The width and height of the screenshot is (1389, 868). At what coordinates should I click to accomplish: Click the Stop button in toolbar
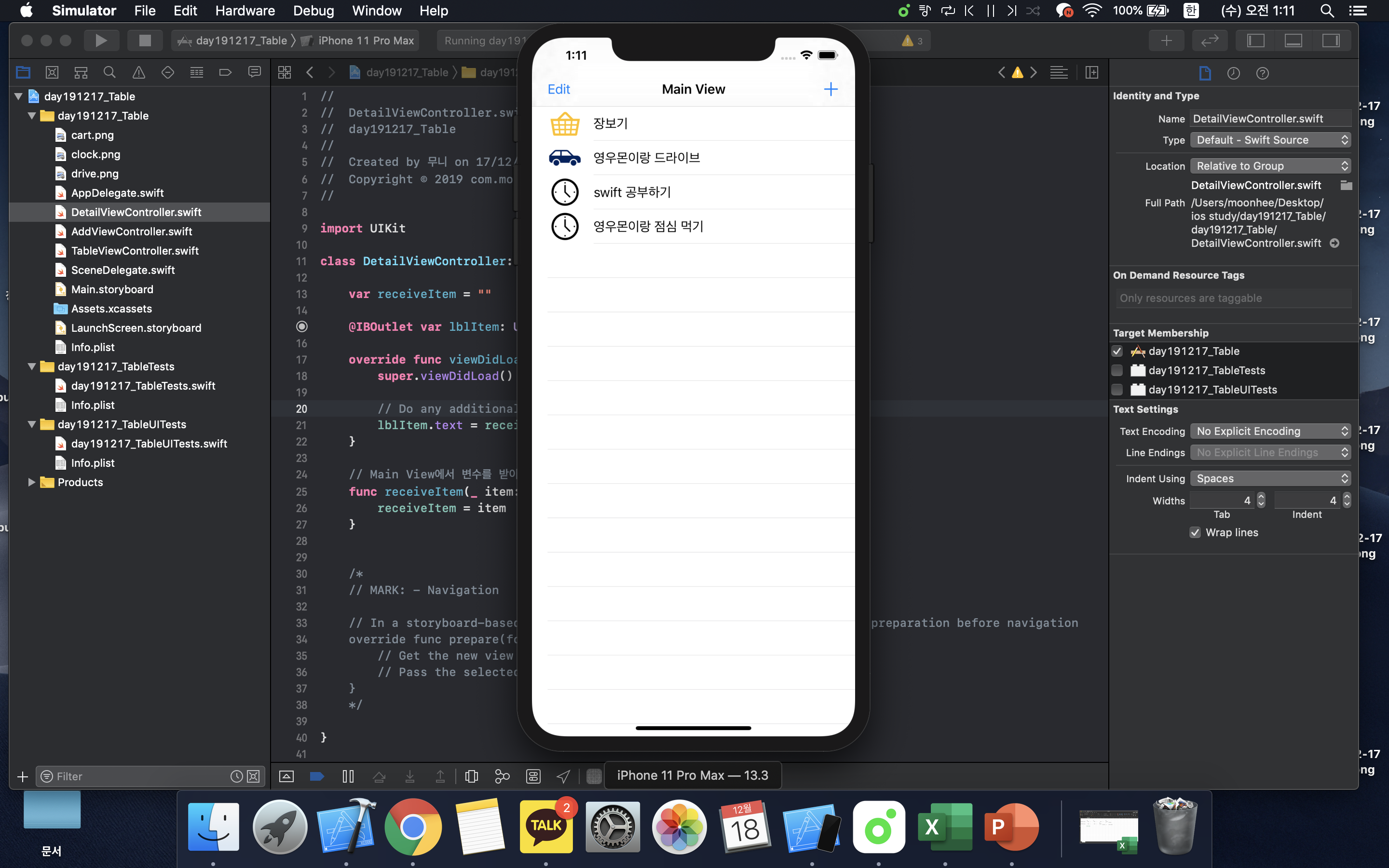coord(145,40)
